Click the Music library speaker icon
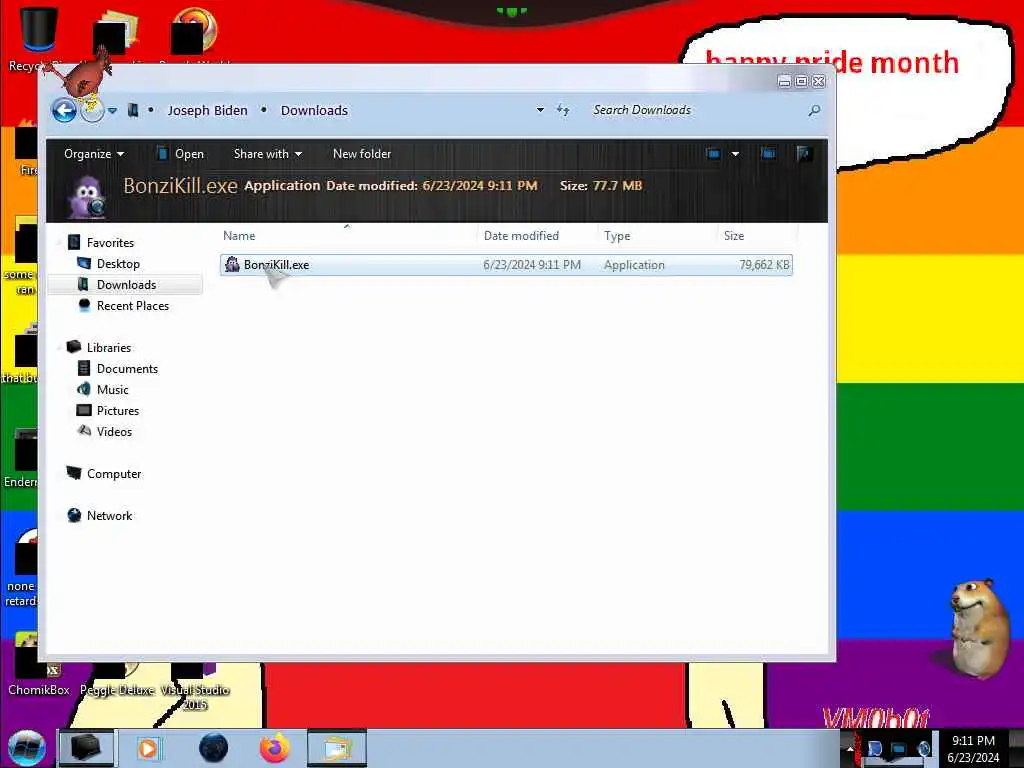This screenshot has width=1024, height=768. 84,389
